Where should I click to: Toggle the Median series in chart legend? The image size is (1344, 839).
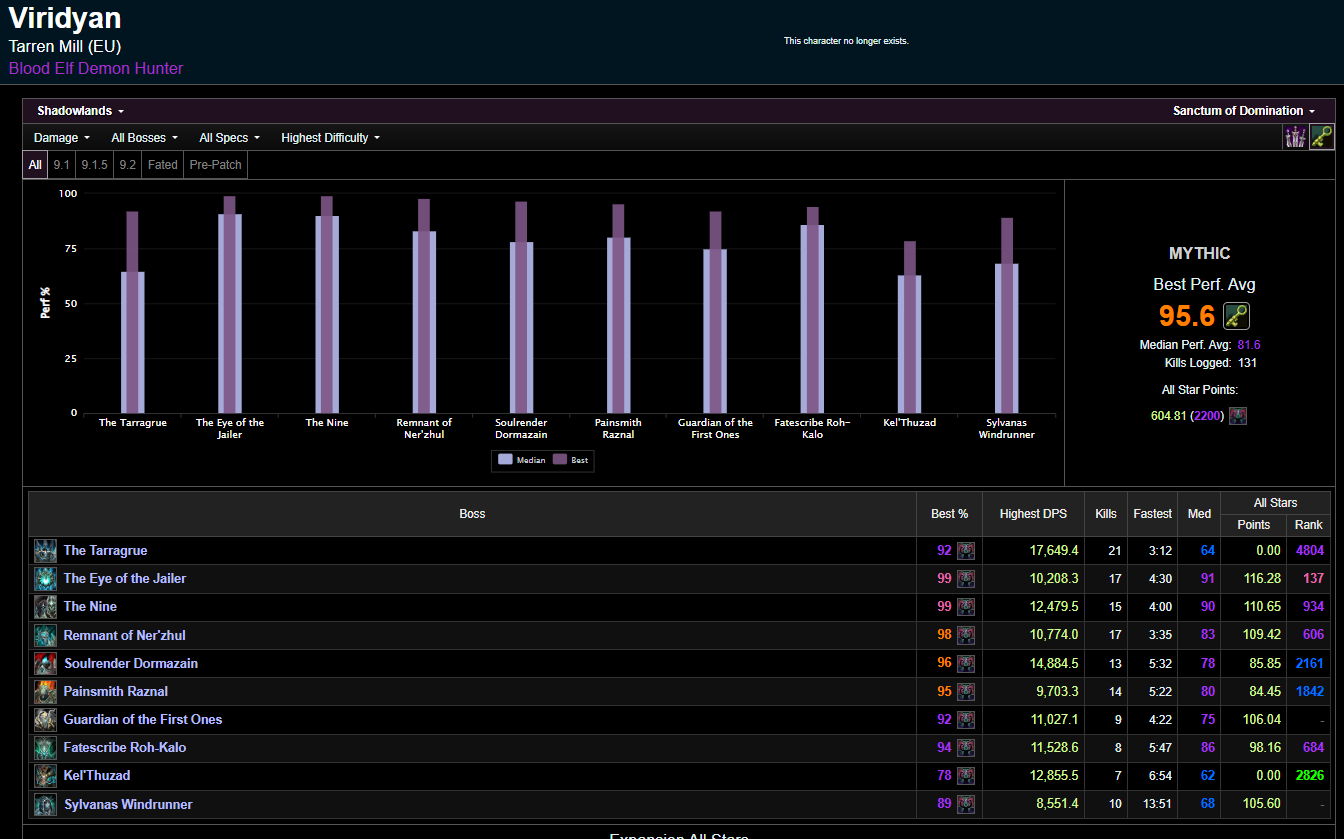pos(522,460)
